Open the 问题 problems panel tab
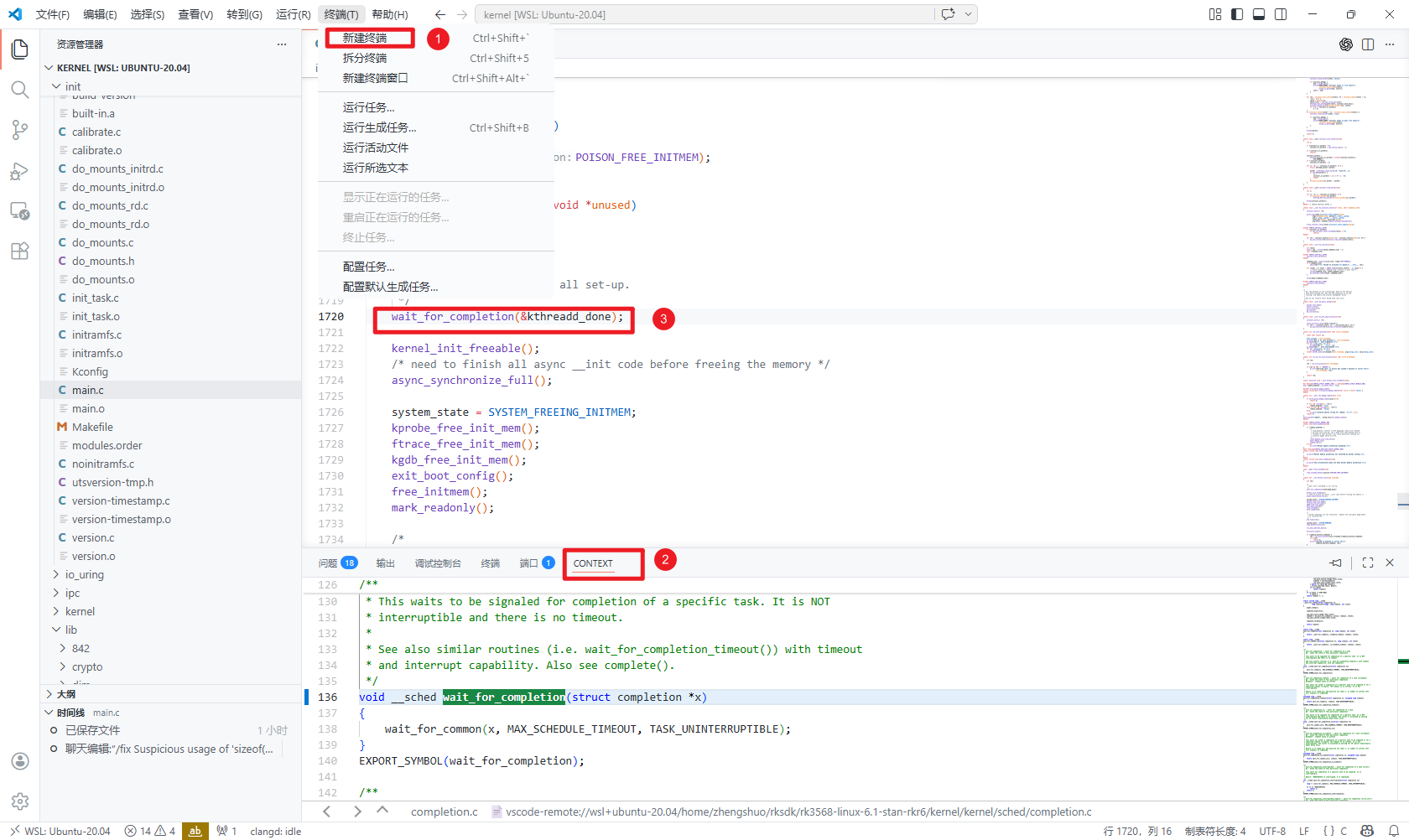 point(338,563)
